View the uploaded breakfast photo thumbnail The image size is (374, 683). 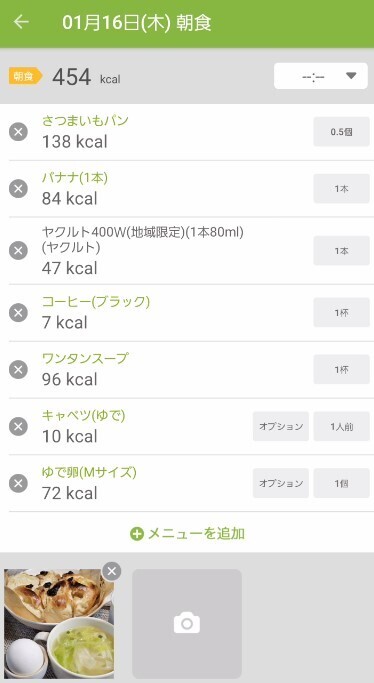pyautogui.click(x=59, y=624)
